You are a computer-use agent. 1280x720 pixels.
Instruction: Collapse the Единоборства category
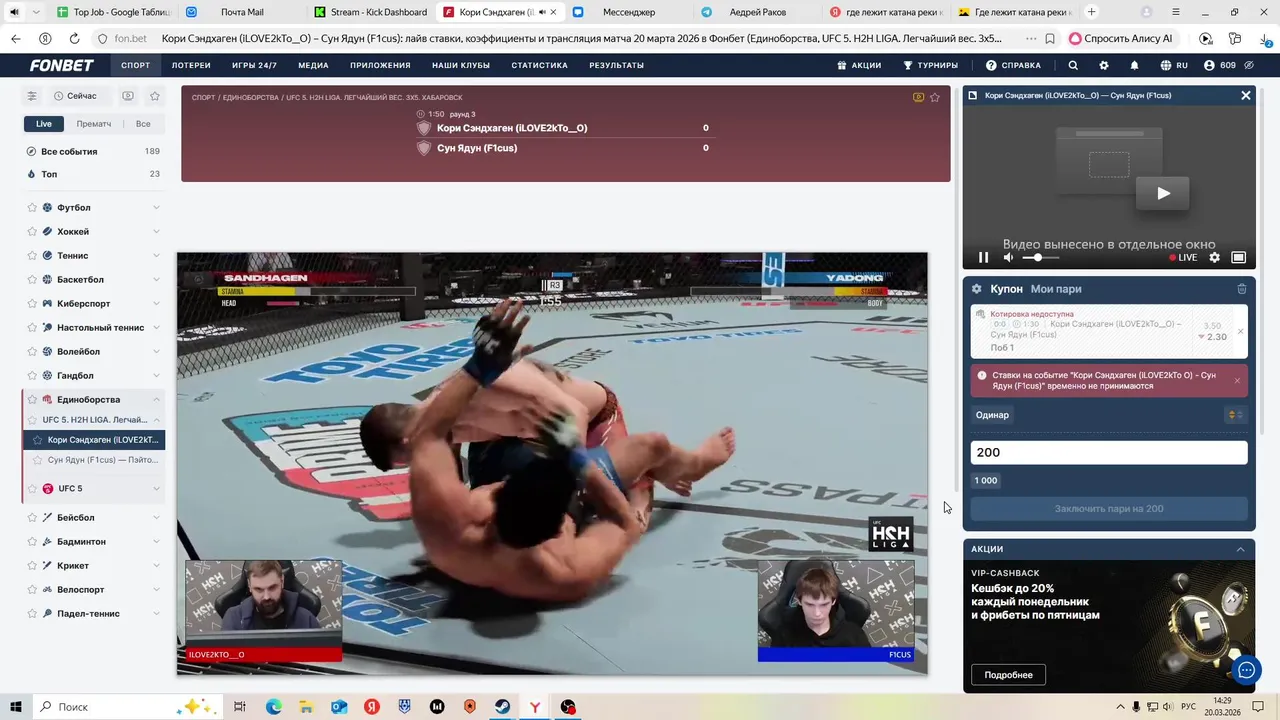click(156, 400)
